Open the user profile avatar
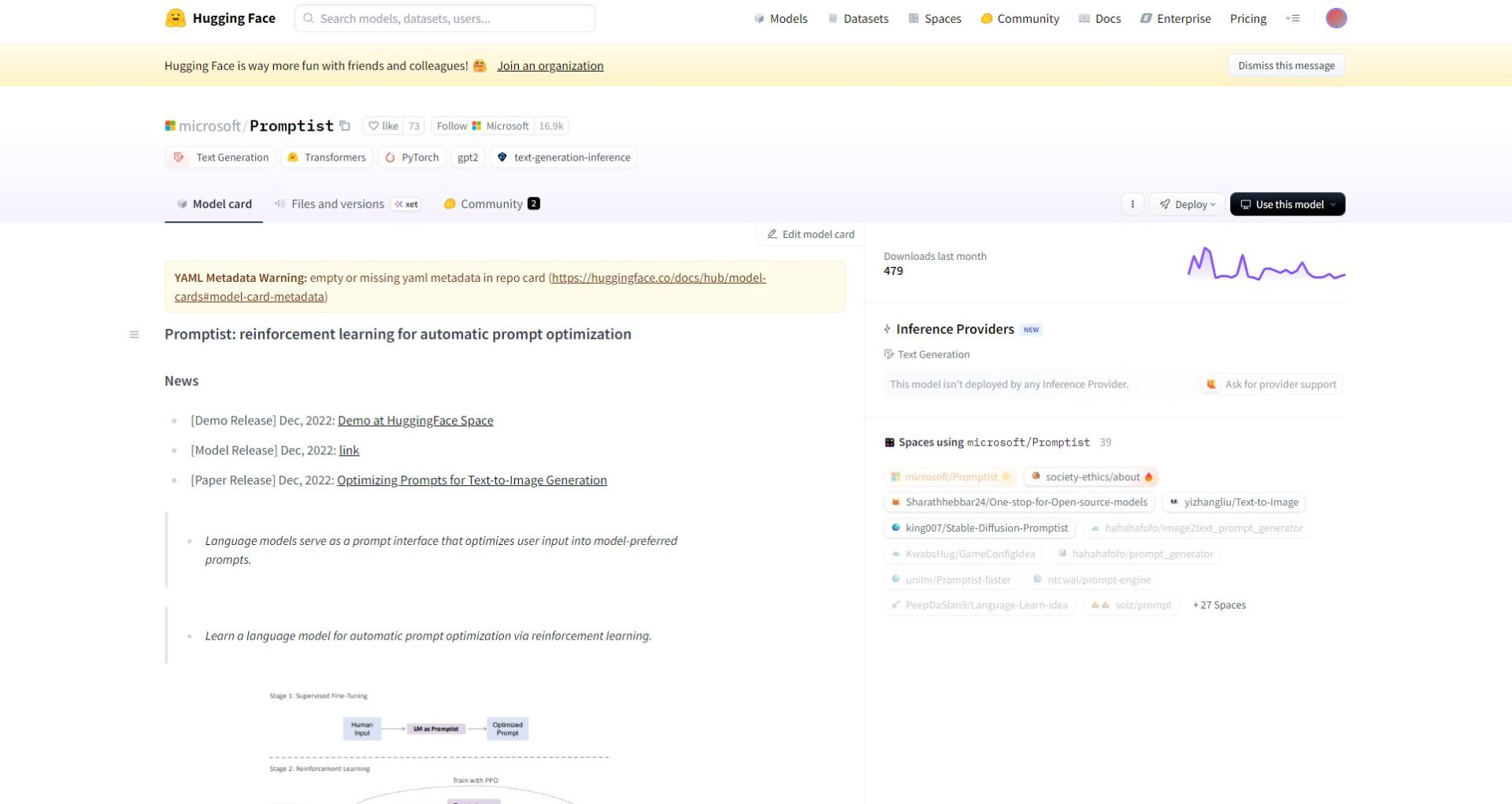This screenshot has width=1512, height=804. [1336, 18]
